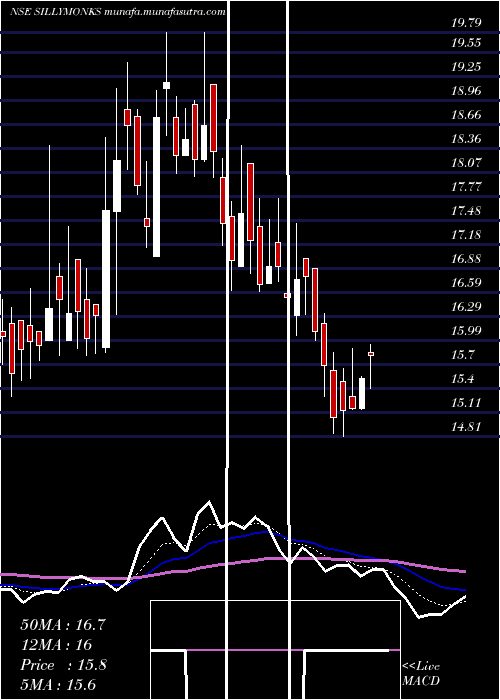Screen dimensions: 500x700
Task: Click the 15.7 price axis label
Action: click(462, 355)
